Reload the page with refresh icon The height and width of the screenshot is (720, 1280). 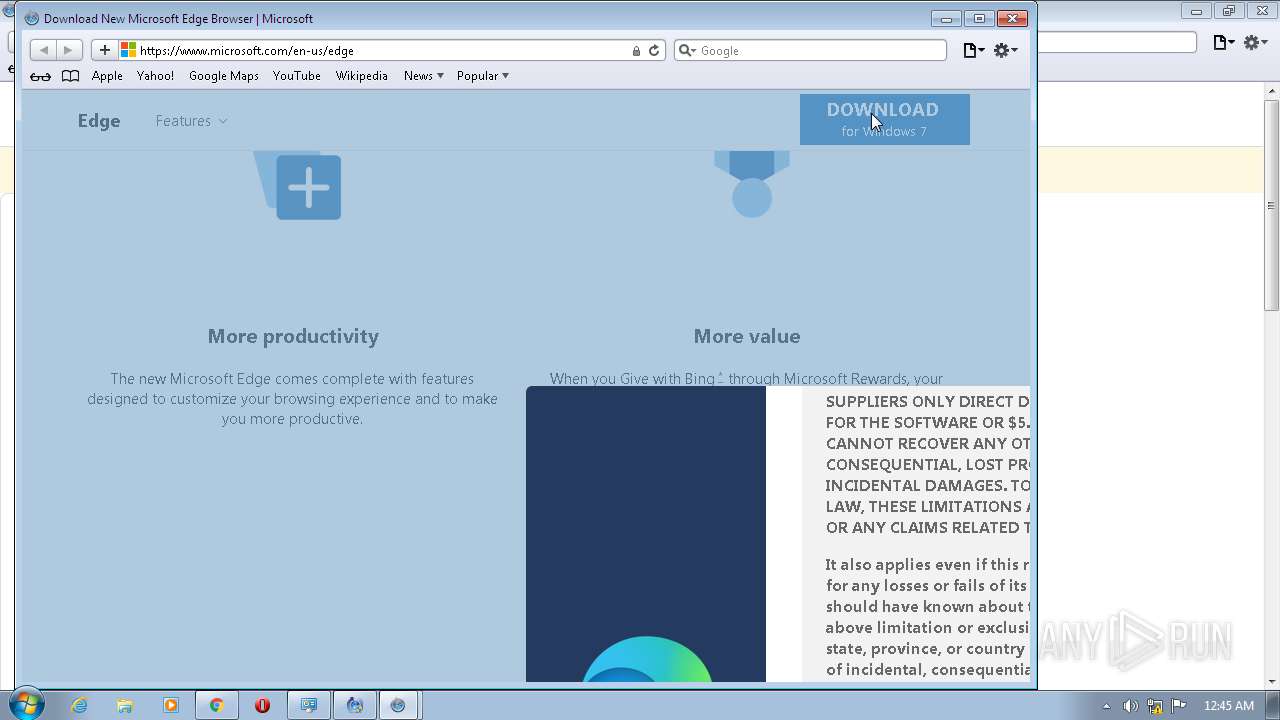(654, 50)
